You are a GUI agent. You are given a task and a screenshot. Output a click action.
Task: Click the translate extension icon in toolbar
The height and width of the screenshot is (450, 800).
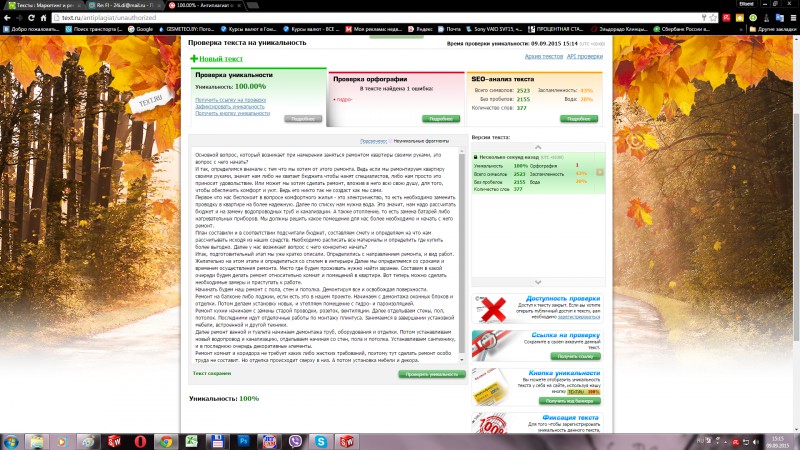tap(779, 18)
